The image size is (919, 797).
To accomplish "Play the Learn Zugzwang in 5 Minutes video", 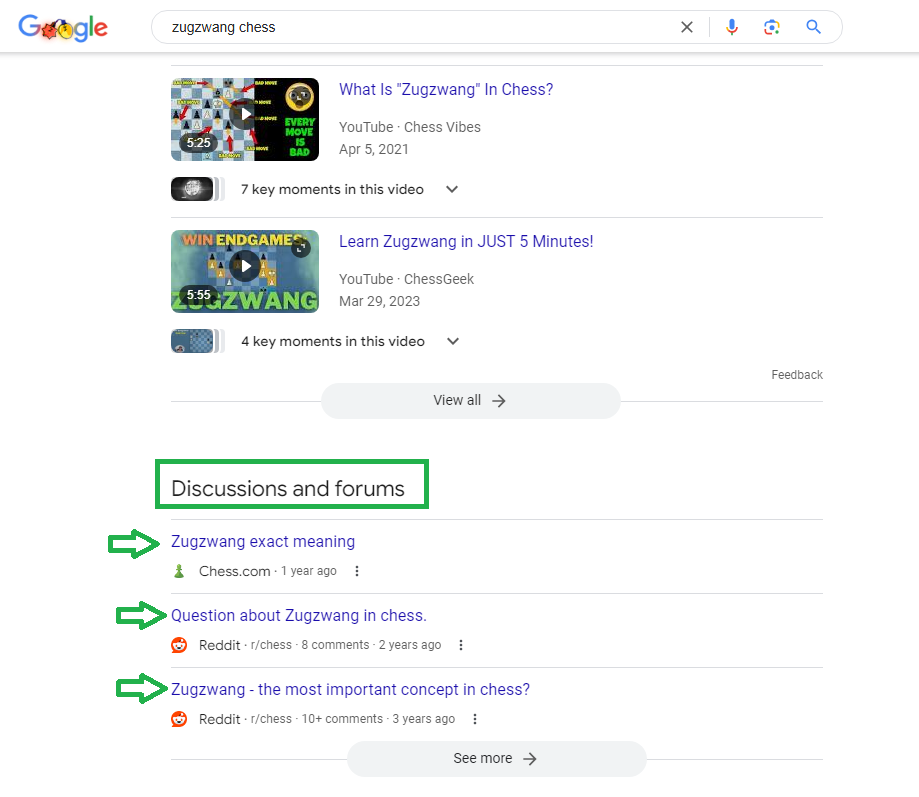I will (245, 270).
